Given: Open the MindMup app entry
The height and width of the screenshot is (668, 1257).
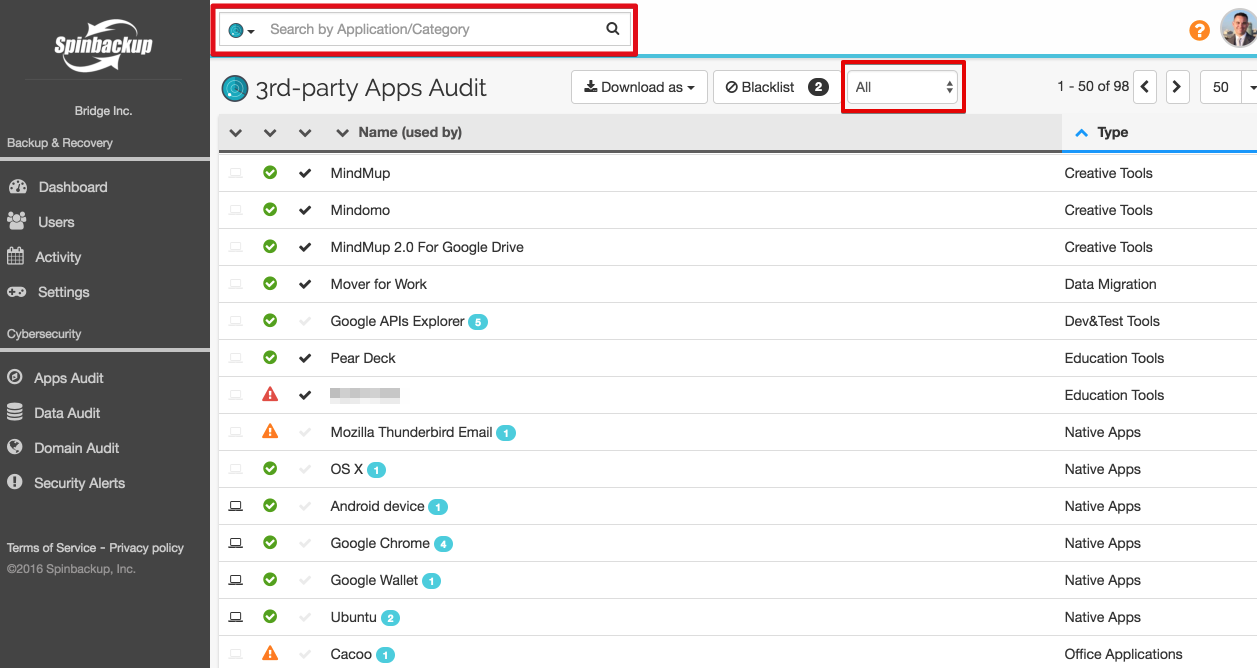Looking at the screenshot, I should point(360,173).
